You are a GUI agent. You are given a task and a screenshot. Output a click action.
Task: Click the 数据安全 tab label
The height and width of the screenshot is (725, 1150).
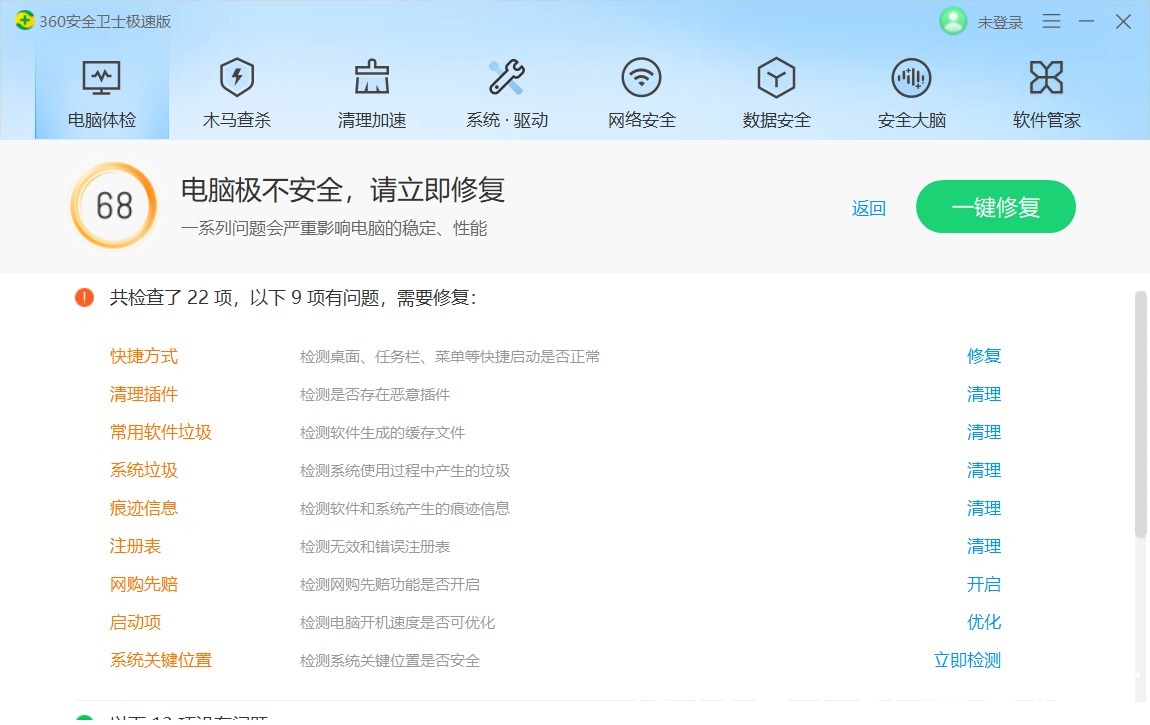[x=777, y=120]
